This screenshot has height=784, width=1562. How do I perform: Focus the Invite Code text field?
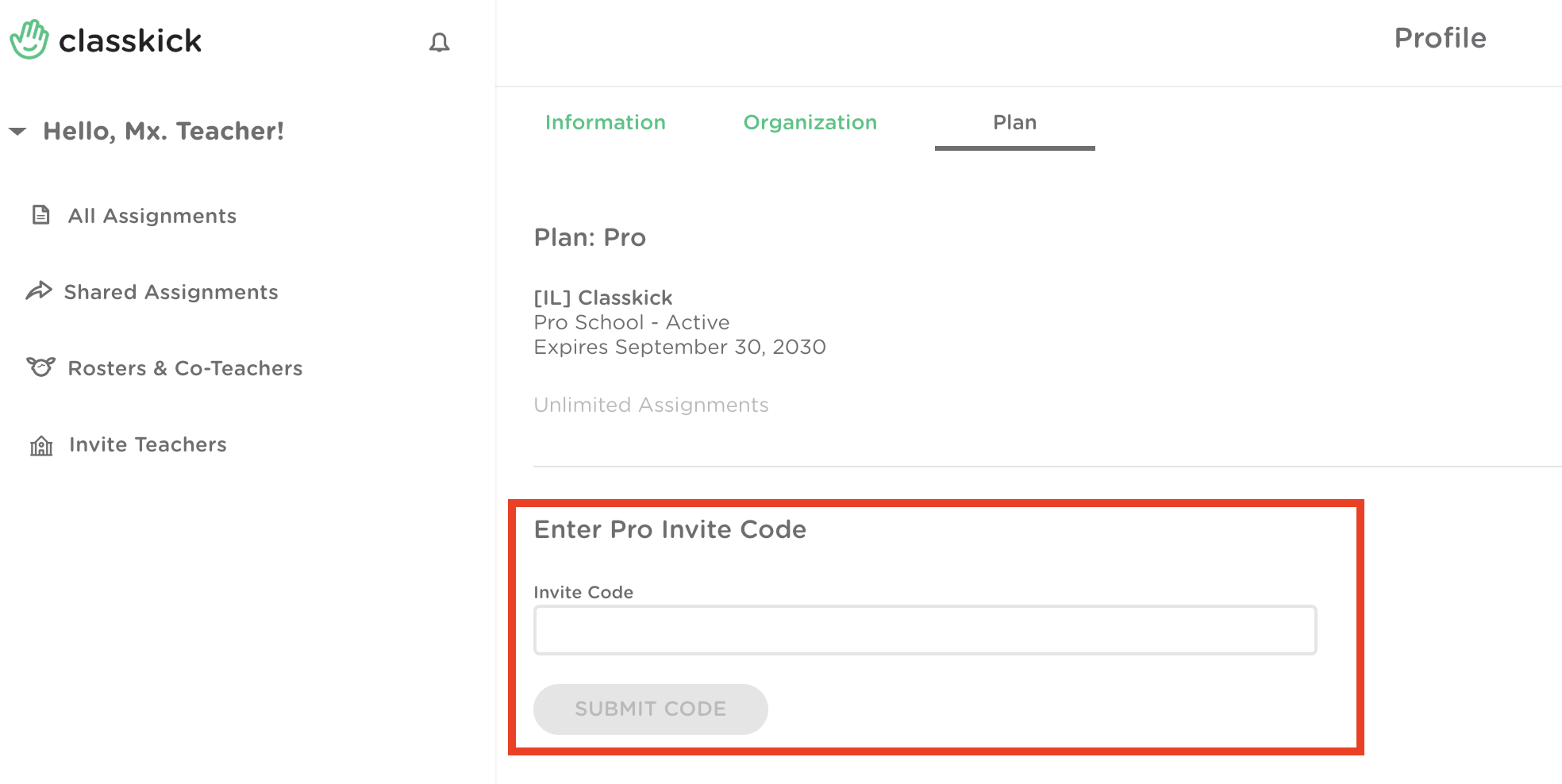tap(925, 630)
